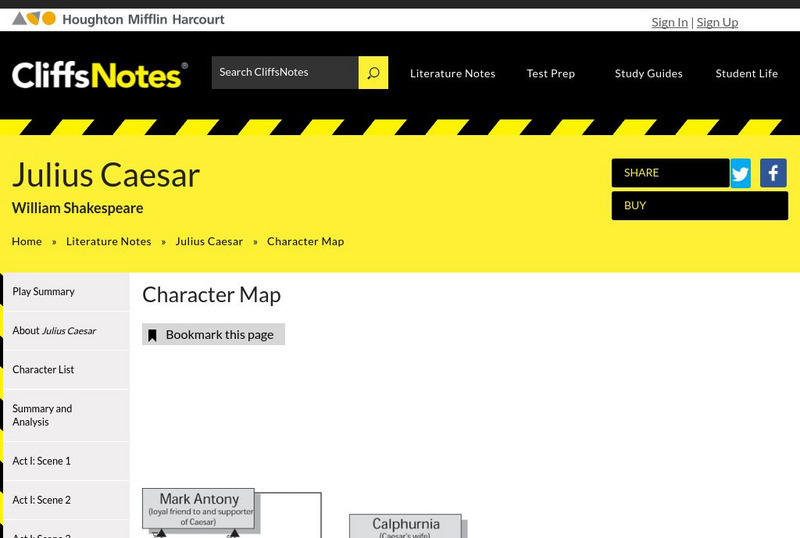Click the BUY button
Image resolution: width=800 pixels, height=538 pixels.
(x=699, y=206)
